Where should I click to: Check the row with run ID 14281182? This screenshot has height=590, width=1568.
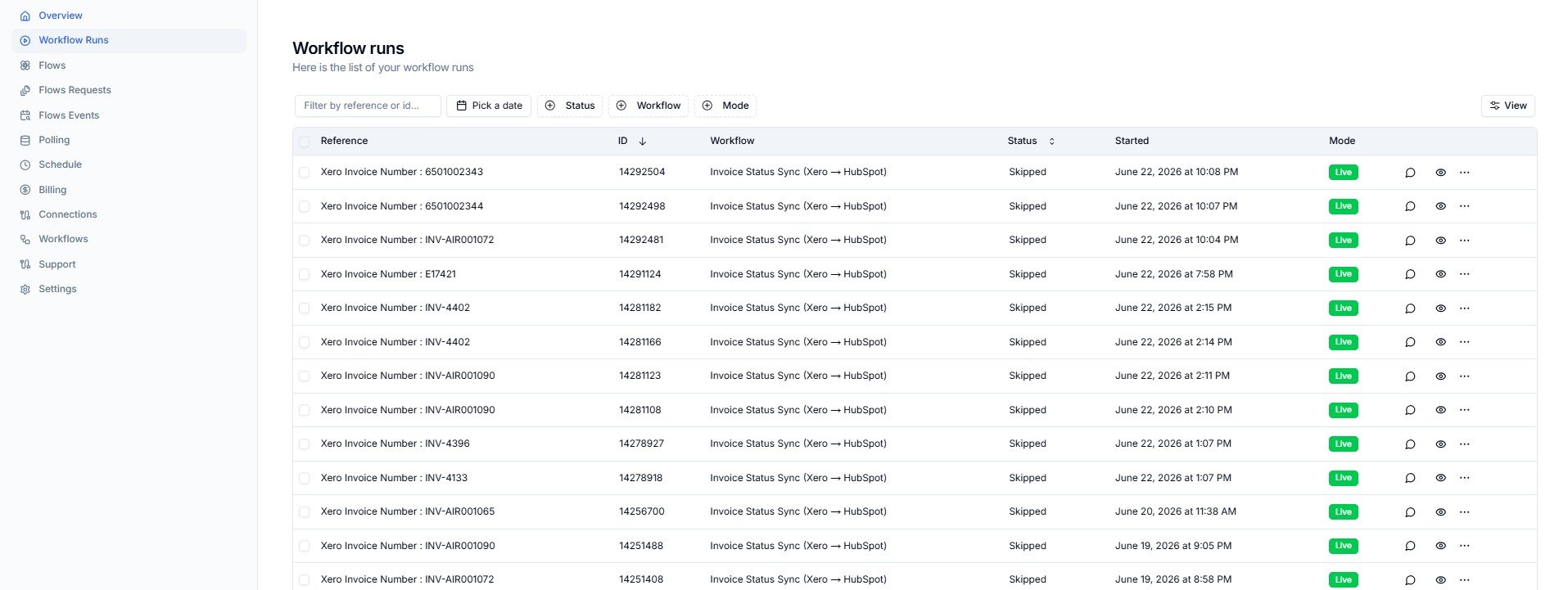point(305,309)
